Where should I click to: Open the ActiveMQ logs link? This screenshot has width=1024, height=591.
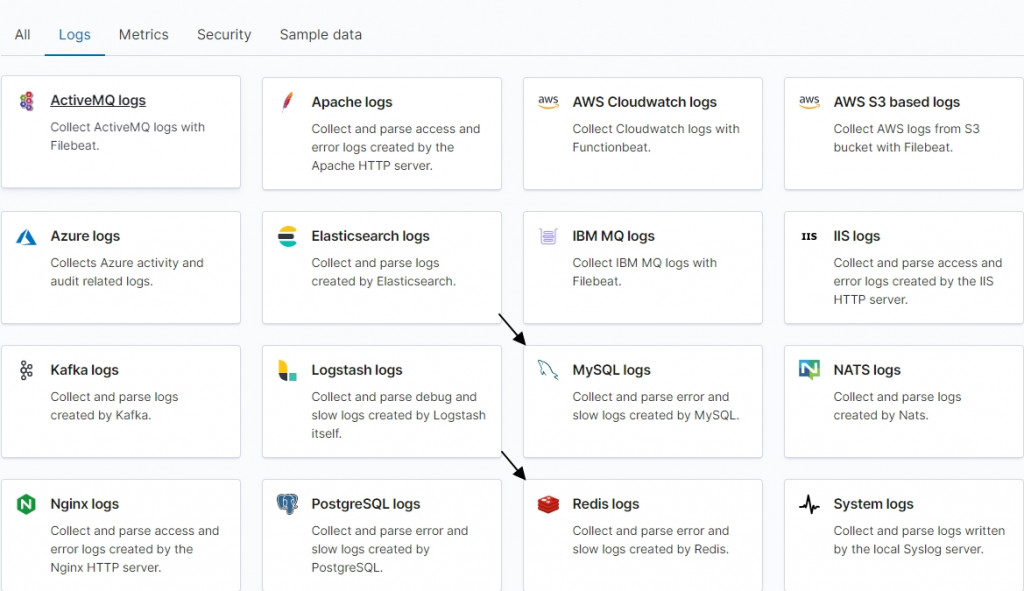click(x=98, y=101)
